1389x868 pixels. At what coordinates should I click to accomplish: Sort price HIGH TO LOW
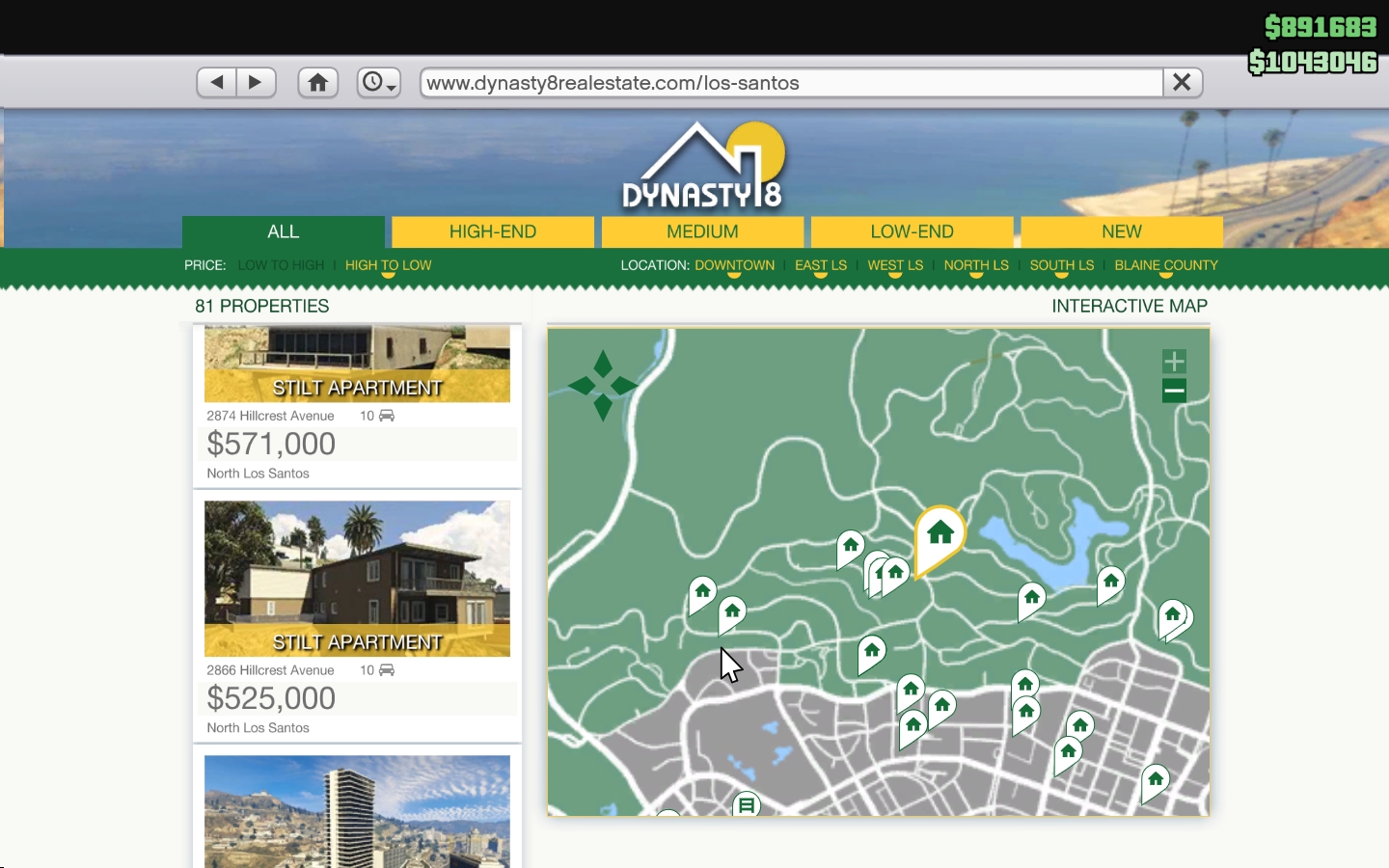pos(389,265)
